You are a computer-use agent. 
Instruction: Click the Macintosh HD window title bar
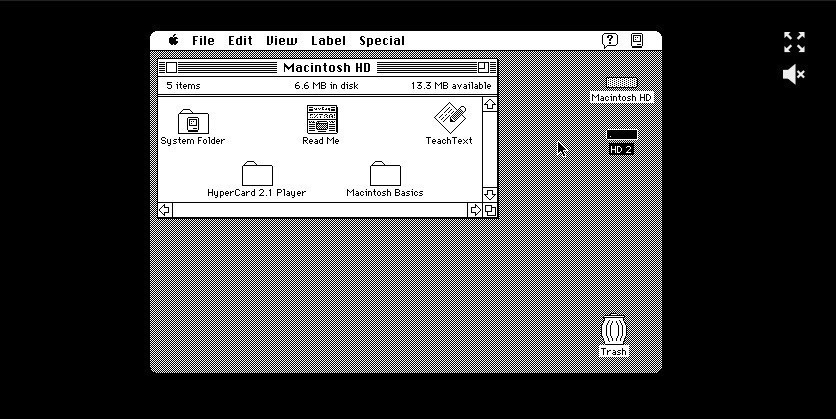[327, 68]
